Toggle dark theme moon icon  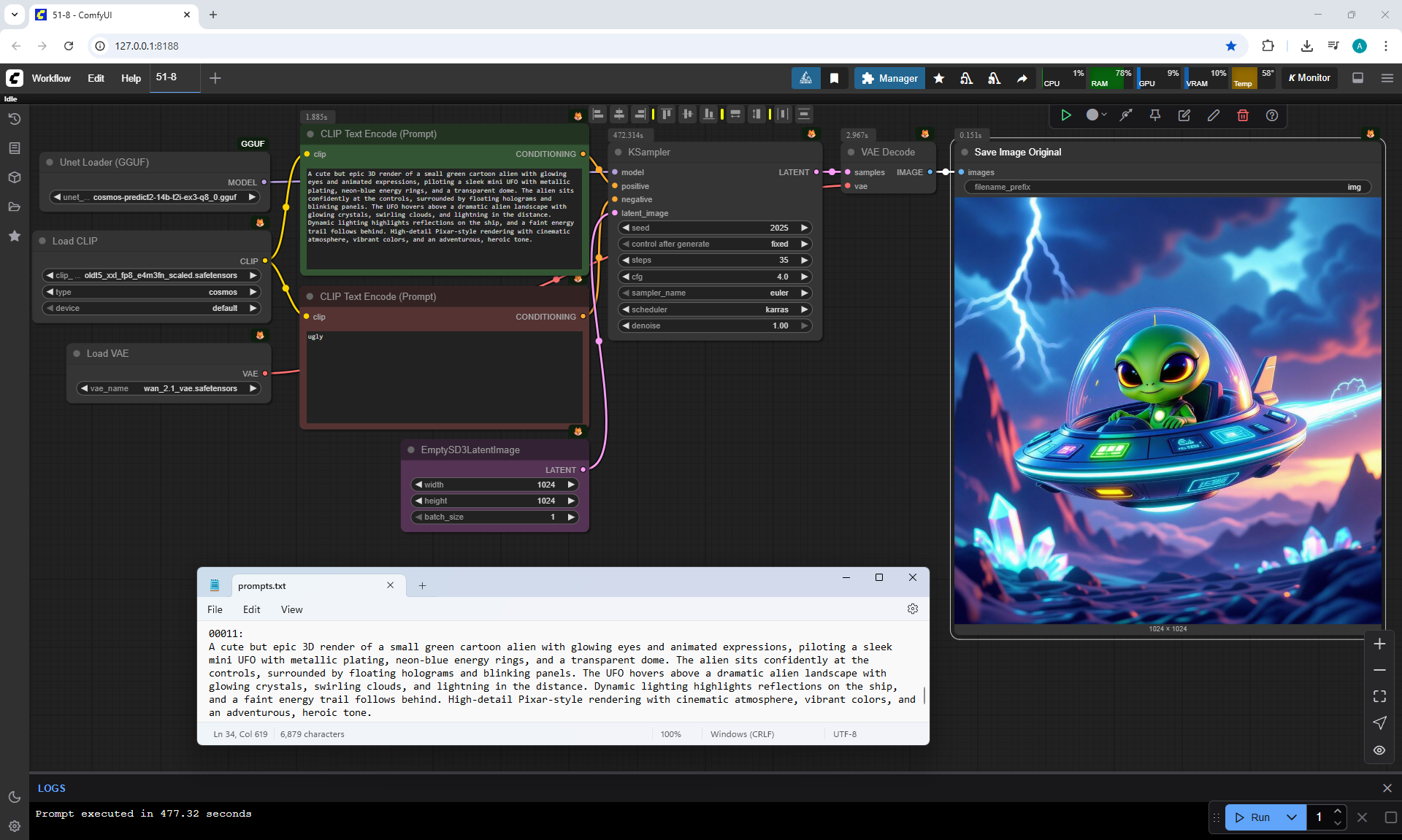[14, 797]
